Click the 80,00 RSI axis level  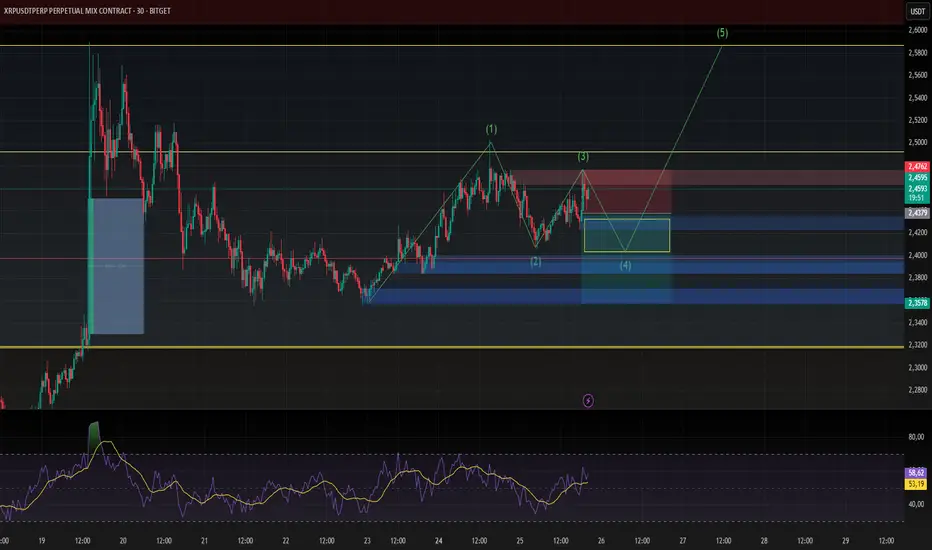pyautogui.click(x=916, y=437)
